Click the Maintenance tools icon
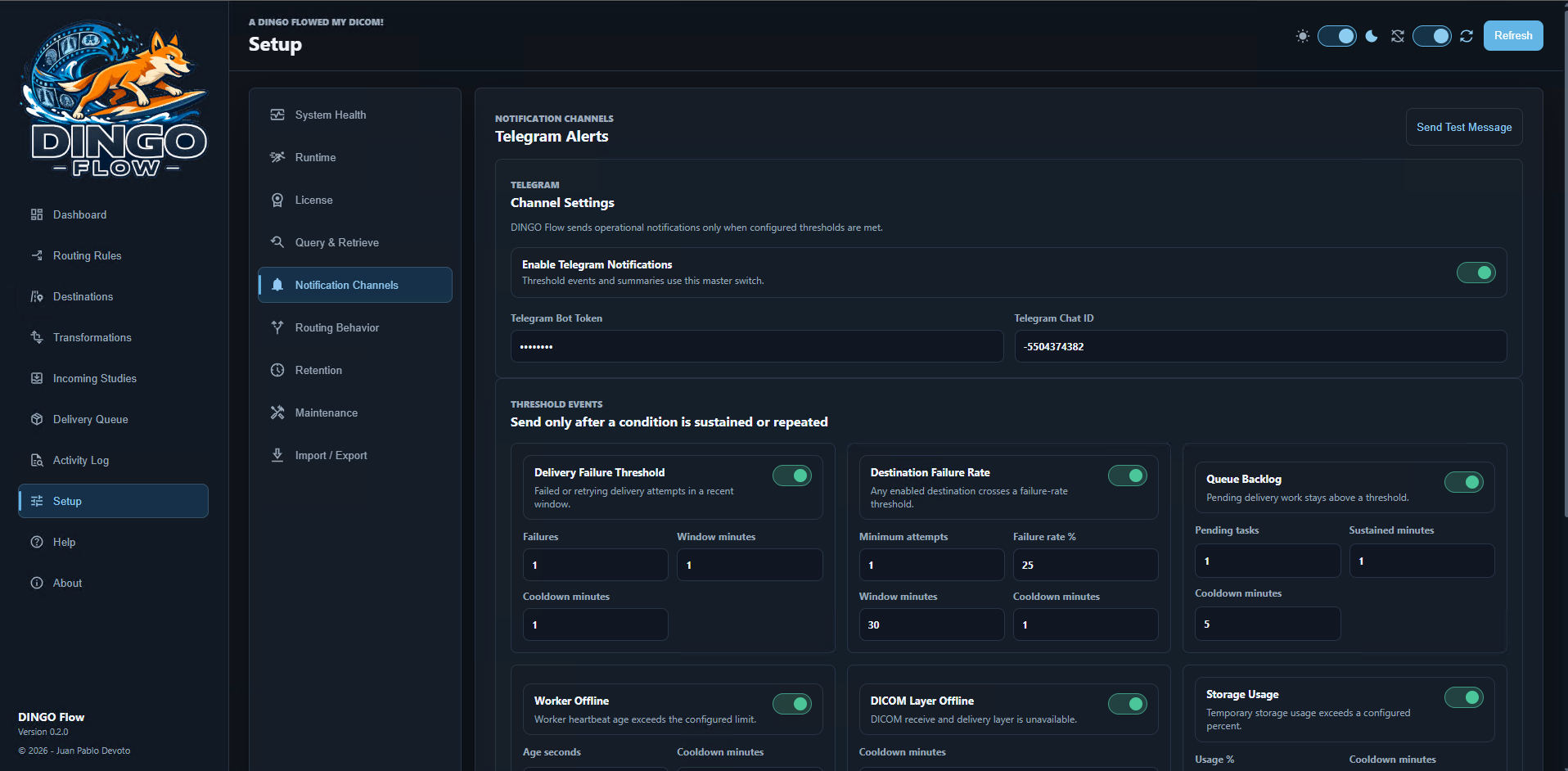Viewport: 1568px width, 771px height. [277, 413]
